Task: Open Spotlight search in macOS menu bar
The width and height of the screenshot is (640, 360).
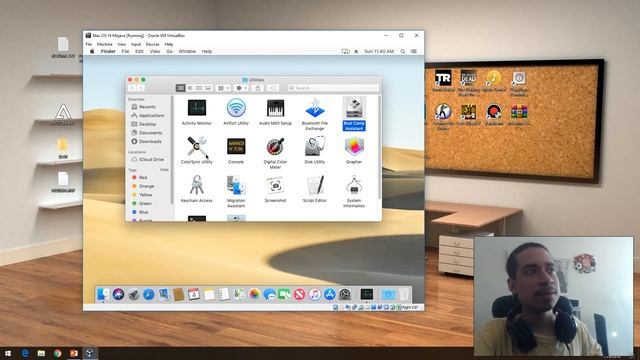Action: tap(403, 51)
